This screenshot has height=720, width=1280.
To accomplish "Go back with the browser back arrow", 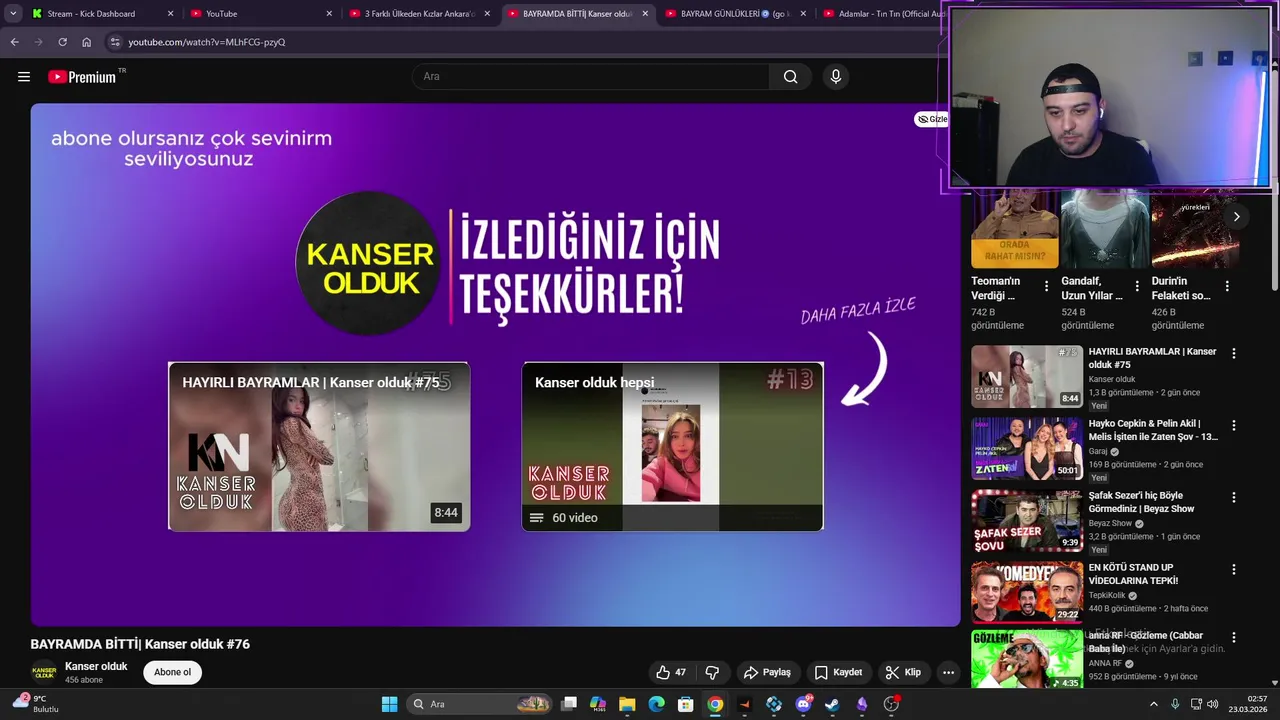I will (14, 42).
